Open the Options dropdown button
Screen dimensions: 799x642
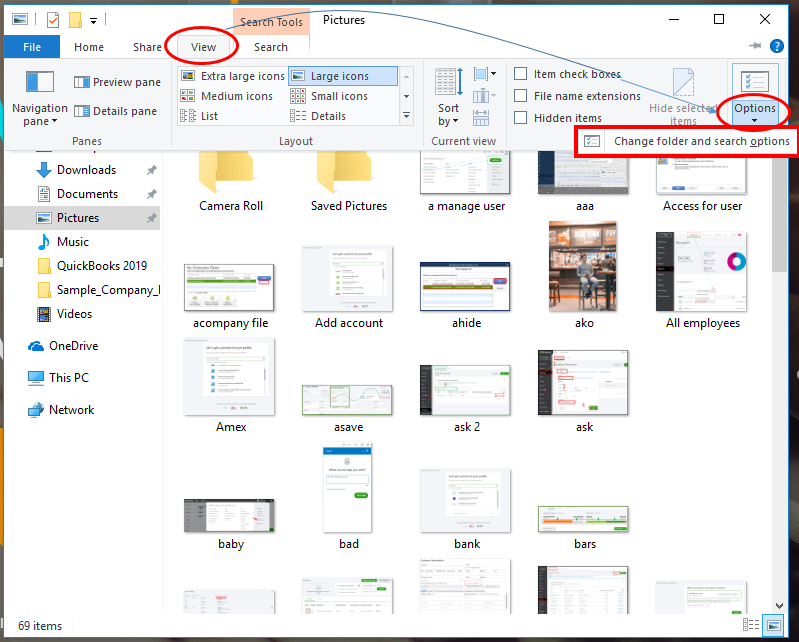point(755,95)
